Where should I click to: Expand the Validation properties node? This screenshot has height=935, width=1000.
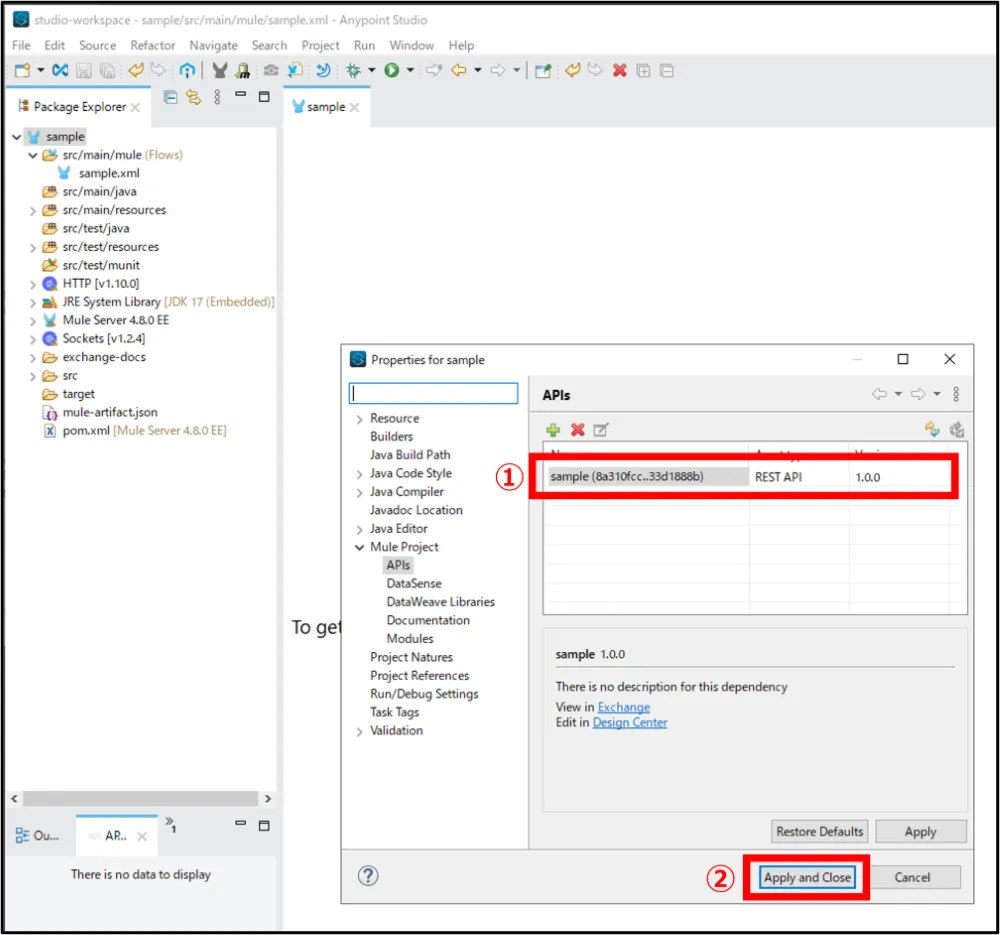click(x=359, y=732)
